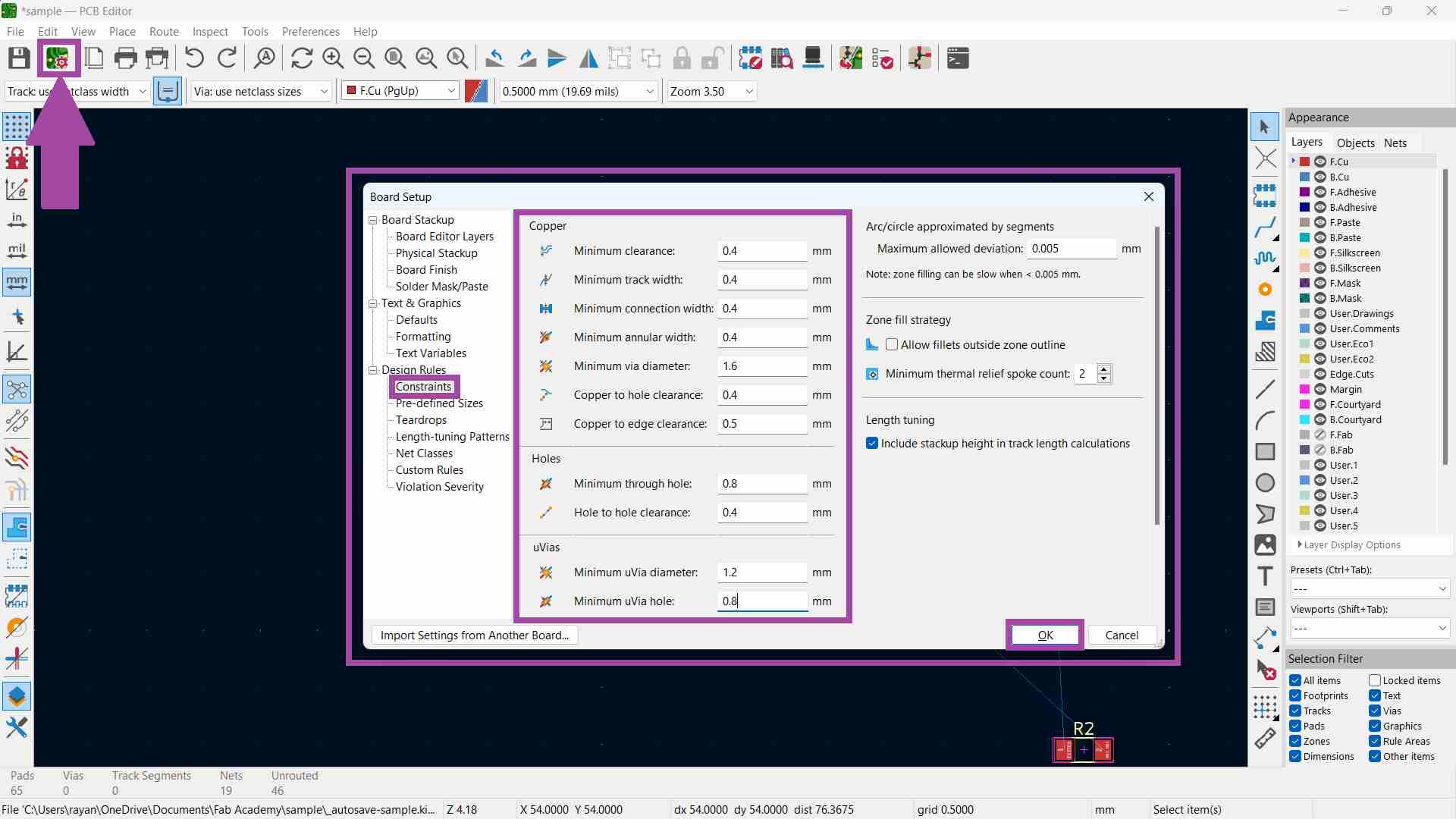Click the Undo arrow icon
Viewport: 1456px width, 819px height.
click(194, 58)
